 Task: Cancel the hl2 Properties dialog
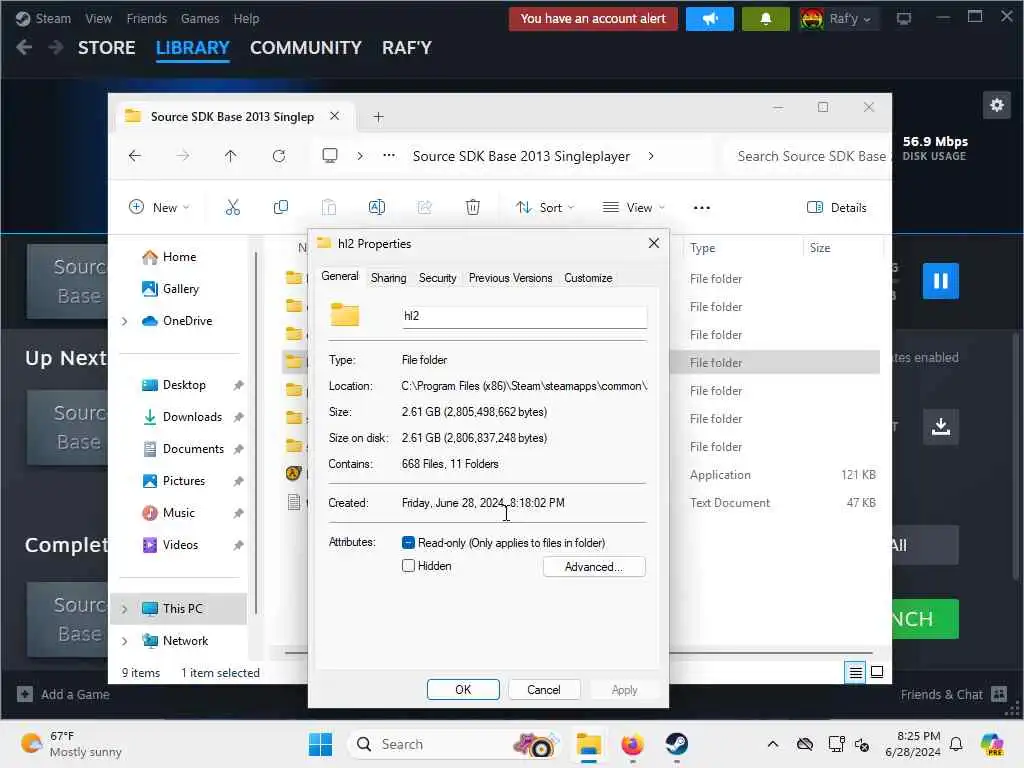[x=544, y=690]
